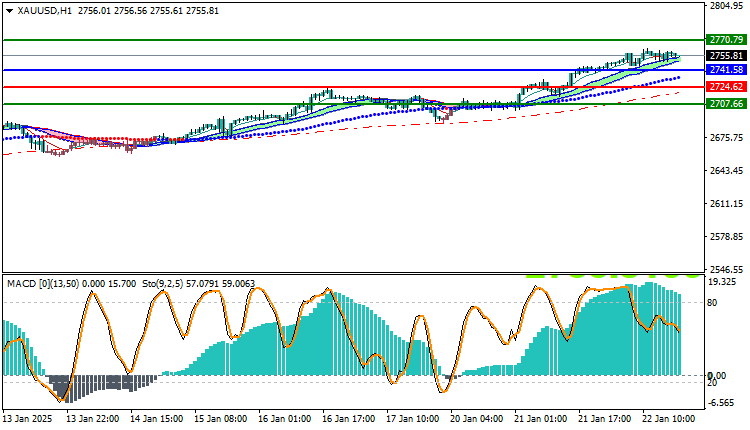Click the Sto(9,2,5) indicator label

(163, 284)
